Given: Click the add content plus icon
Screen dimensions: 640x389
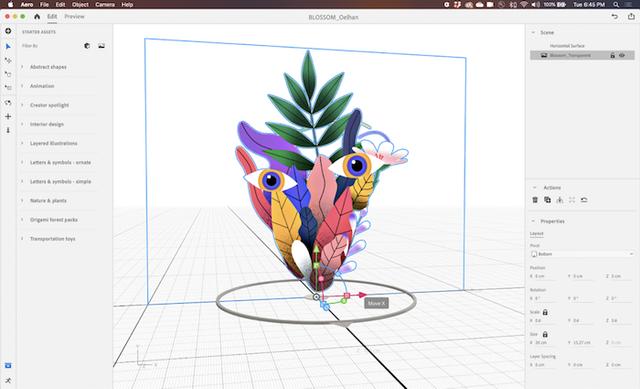Looking at the screenshot, I should [8, 31].
